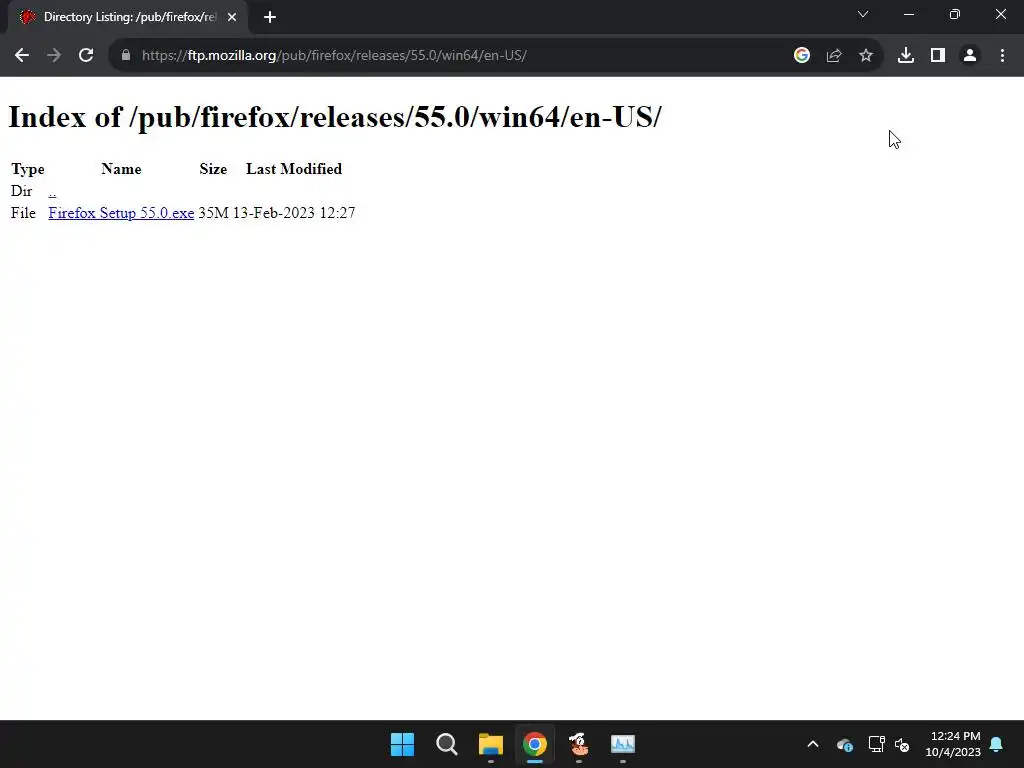The width and height of the screenshot is (1024, 768).
Task: Go back using the browser back arrow
Action: tap(22, 56)
